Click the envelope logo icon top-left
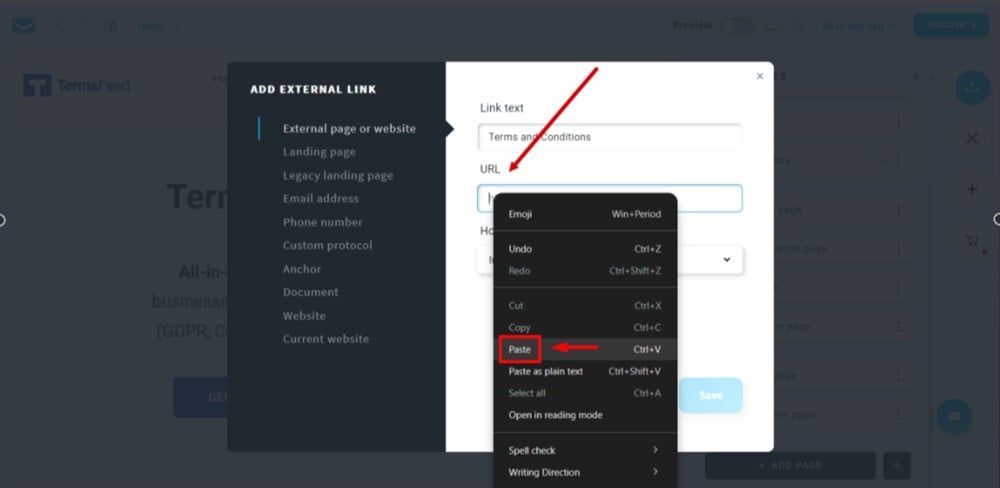 (24, 26)
